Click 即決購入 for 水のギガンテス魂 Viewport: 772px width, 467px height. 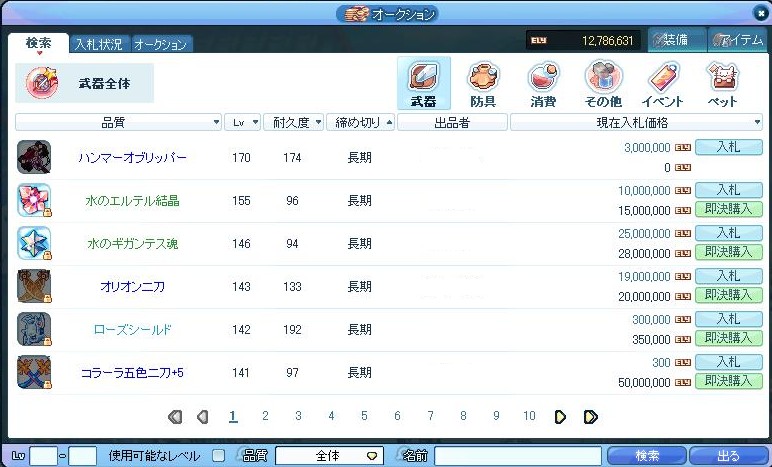[729, 252]
